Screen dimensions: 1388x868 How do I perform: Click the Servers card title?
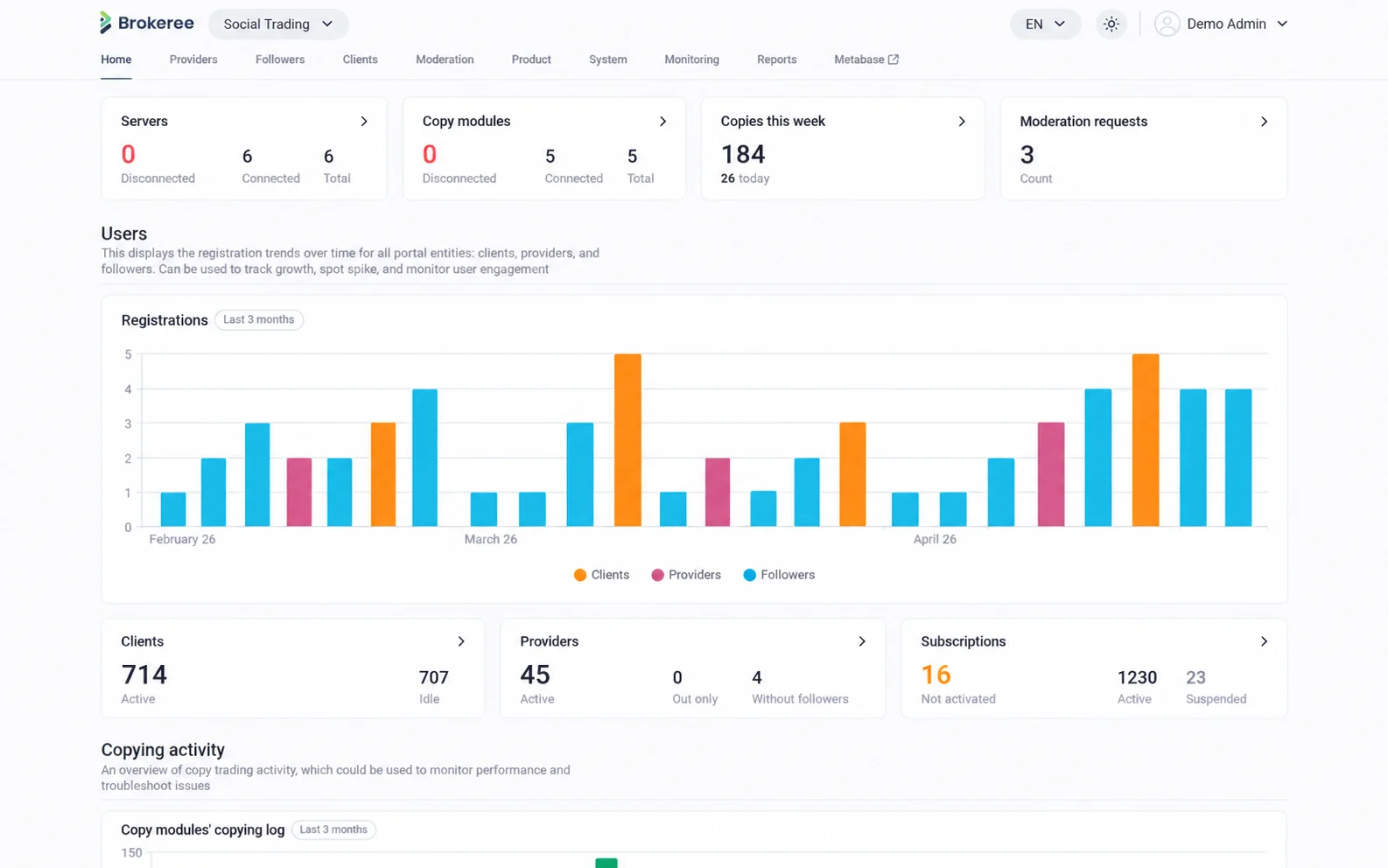pos(144,122)
